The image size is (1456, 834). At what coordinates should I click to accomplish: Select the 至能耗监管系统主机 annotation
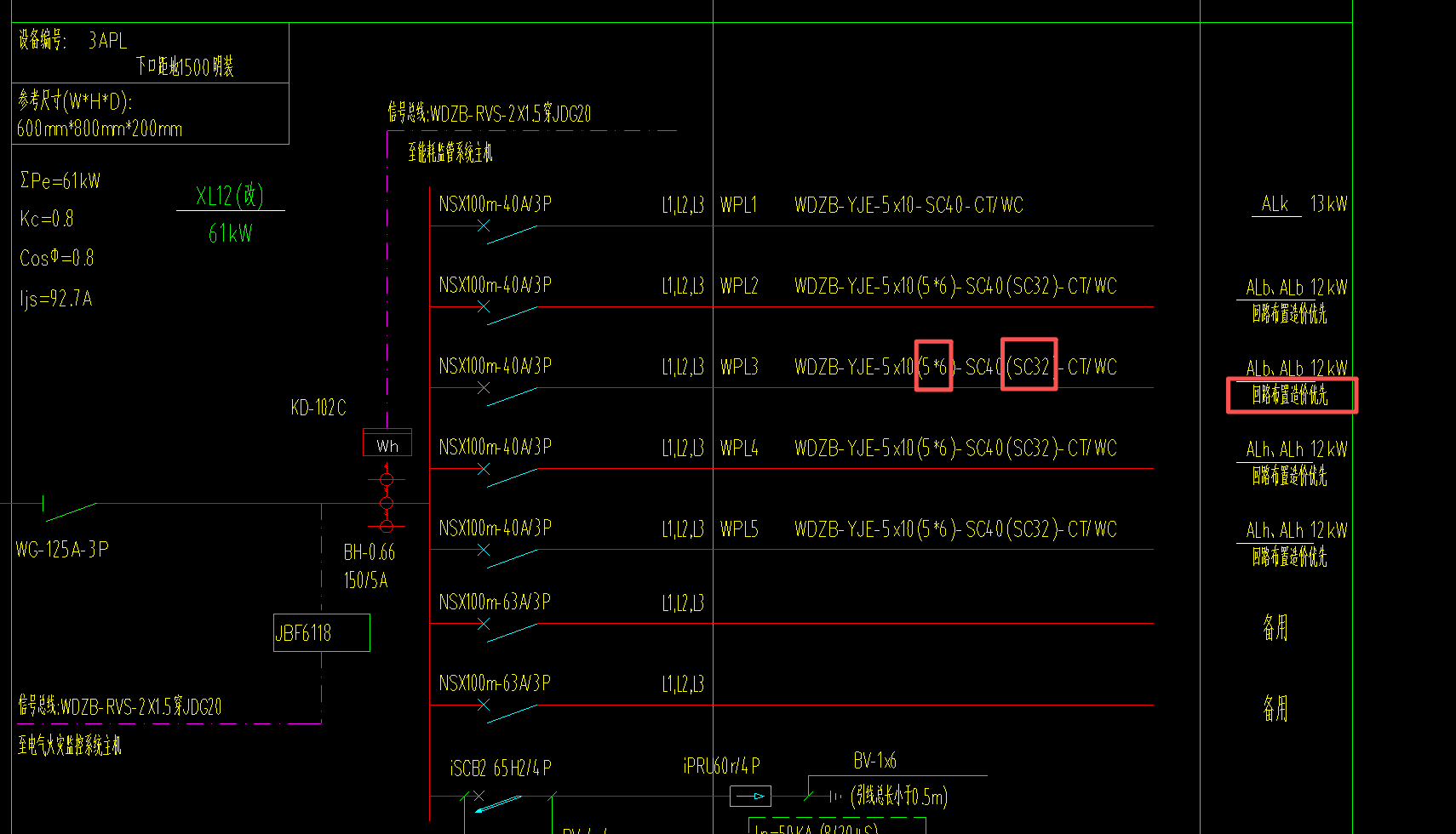pos(450,152)
